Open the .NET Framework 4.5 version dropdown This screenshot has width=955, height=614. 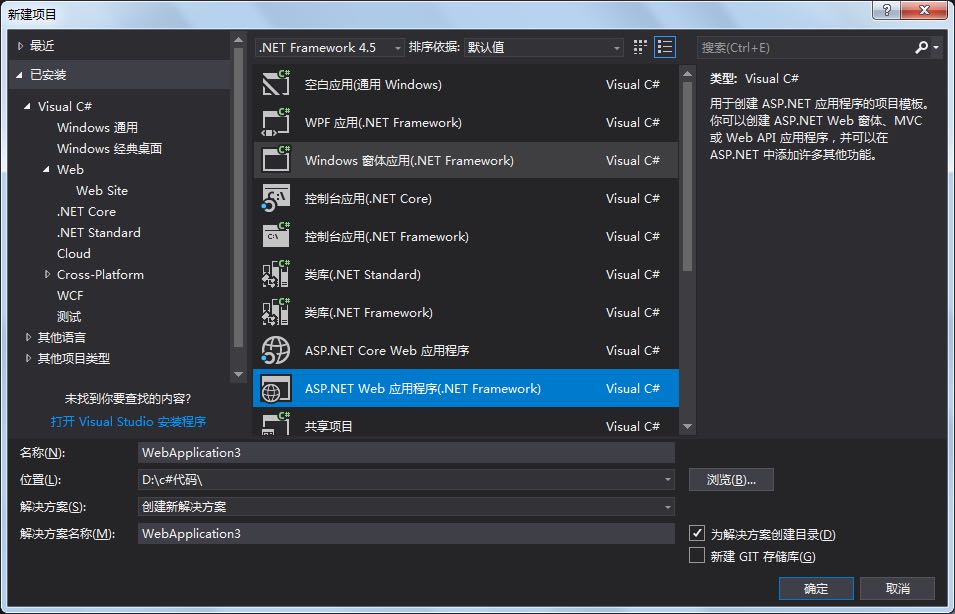(x=329, y=48)
